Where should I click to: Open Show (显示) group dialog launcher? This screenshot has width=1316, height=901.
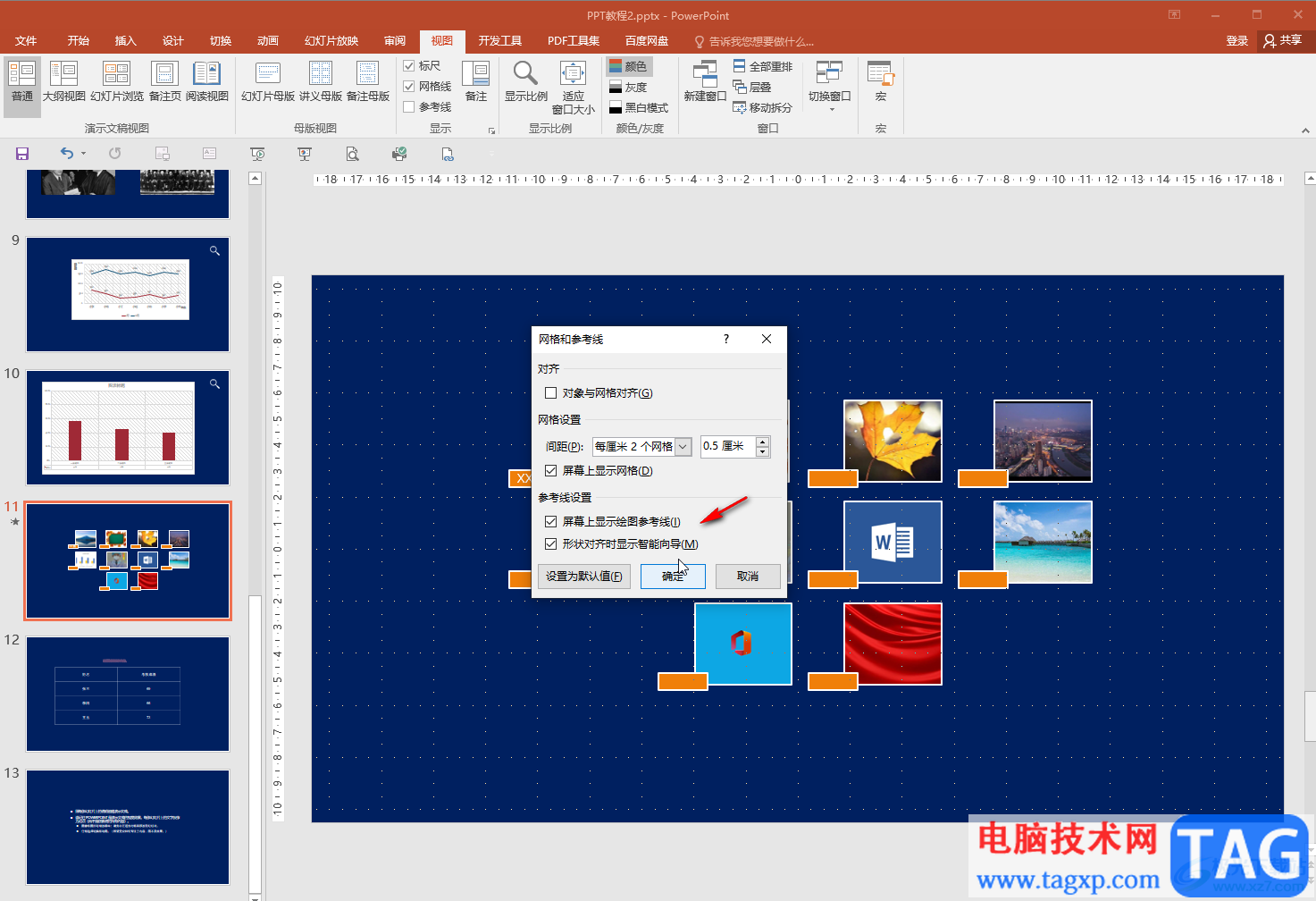click(491, 131)
